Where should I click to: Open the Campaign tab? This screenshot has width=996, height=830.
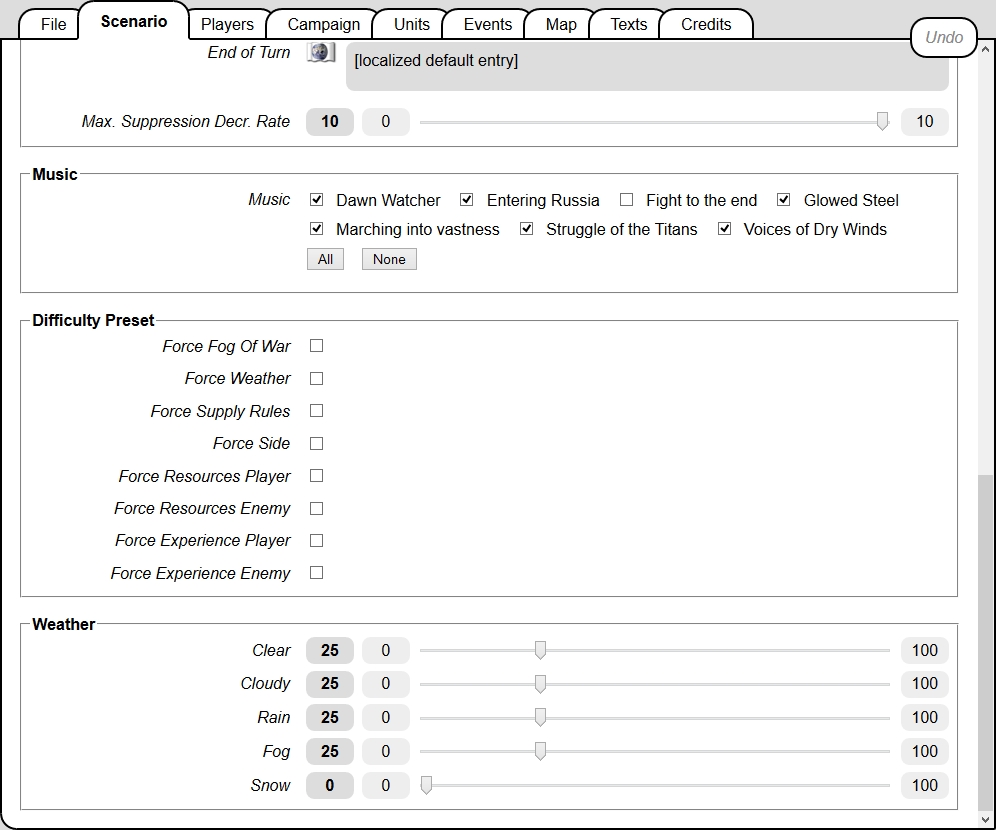pyautogui.click(x=323, y=24)
